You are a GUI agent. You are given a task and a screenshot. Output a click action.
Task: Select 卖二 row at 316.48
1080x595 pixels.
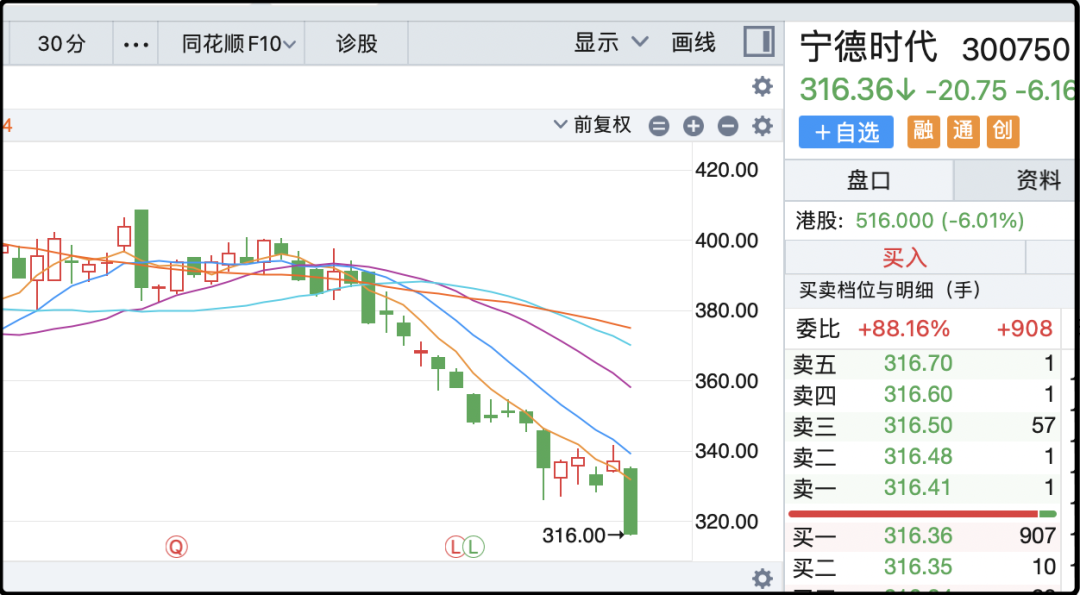(924, 457)
